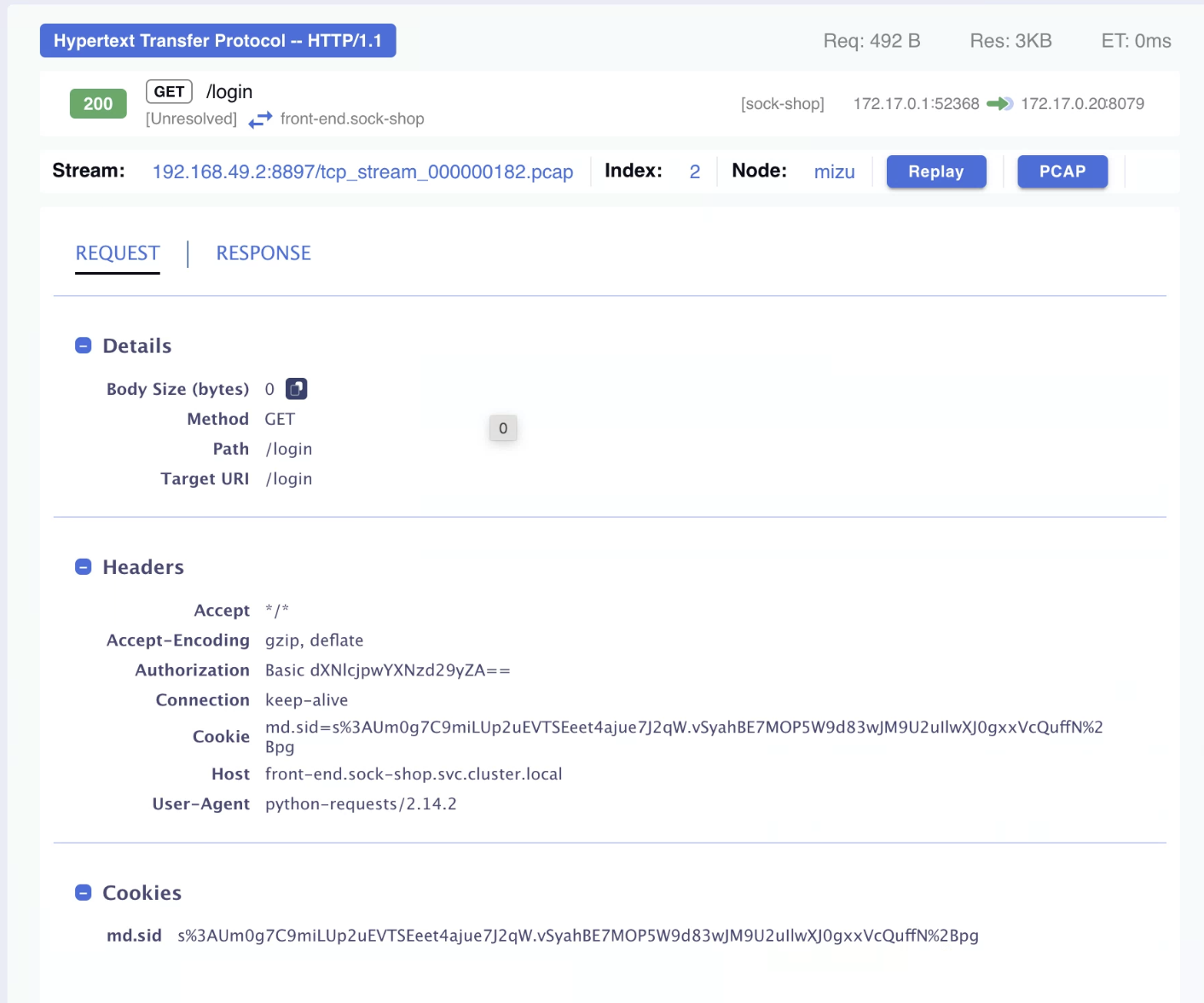Open the tcp_stream_000000182.pcap stream link
1204x1003 pixels.
pos(362,171)
